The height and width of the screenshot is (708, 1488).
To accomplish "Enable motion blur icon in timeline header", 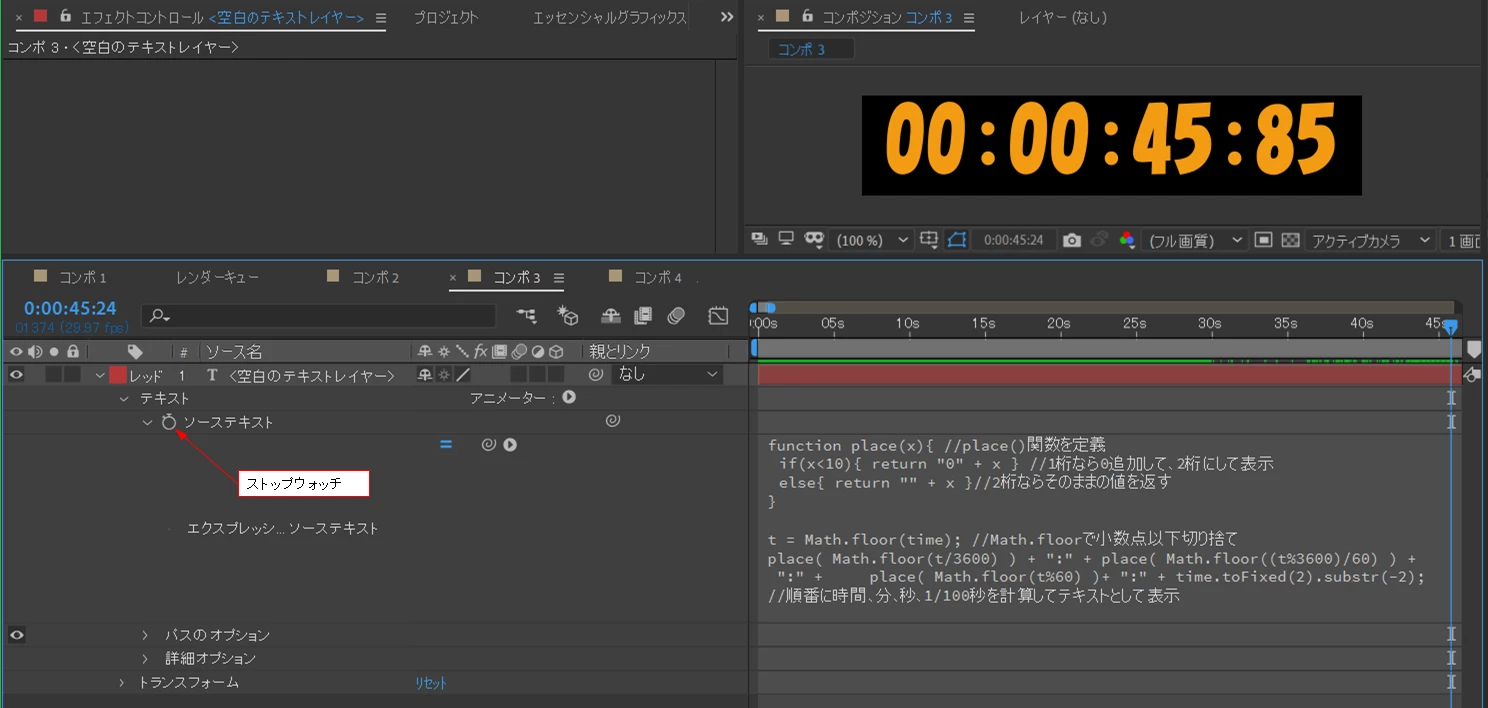I will pos(676,316).
